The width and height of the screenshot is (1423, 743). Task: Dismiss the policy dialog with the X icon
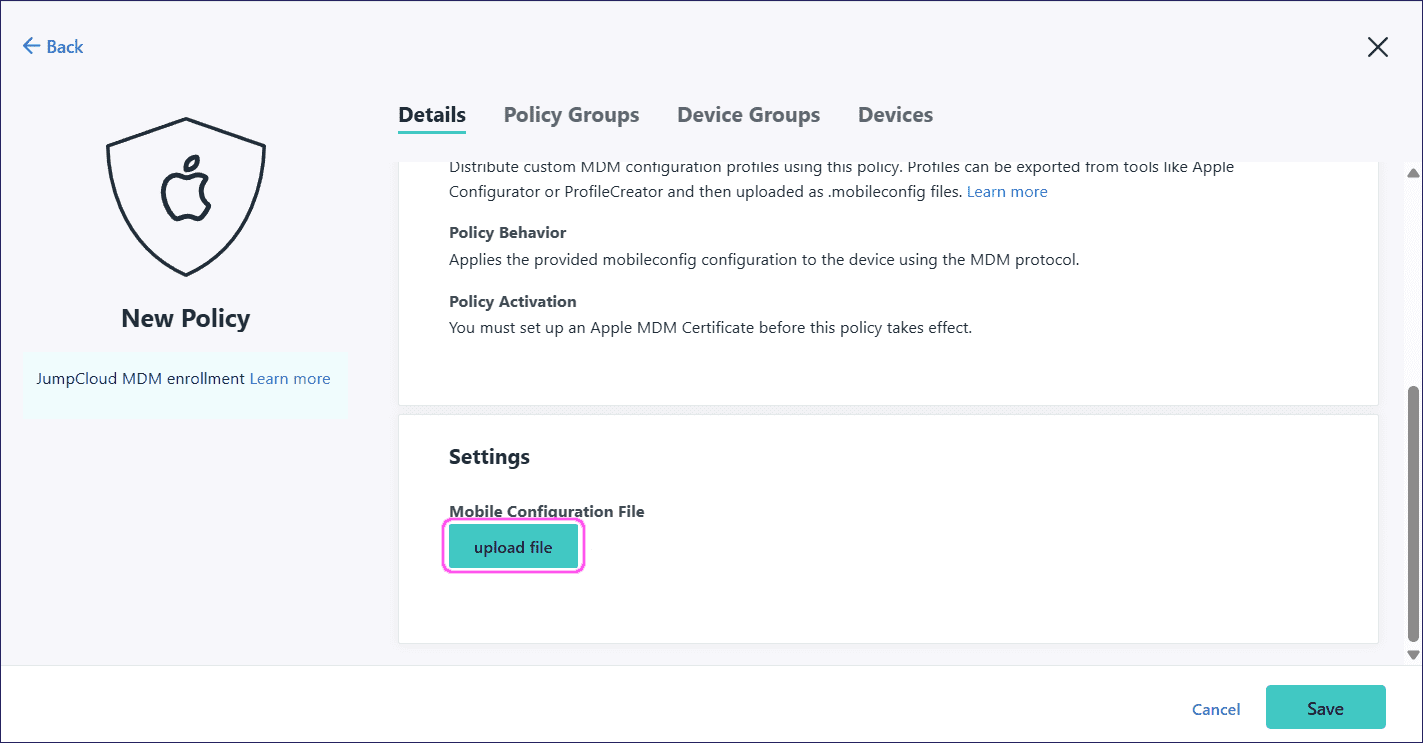[x=1377, y=46]
